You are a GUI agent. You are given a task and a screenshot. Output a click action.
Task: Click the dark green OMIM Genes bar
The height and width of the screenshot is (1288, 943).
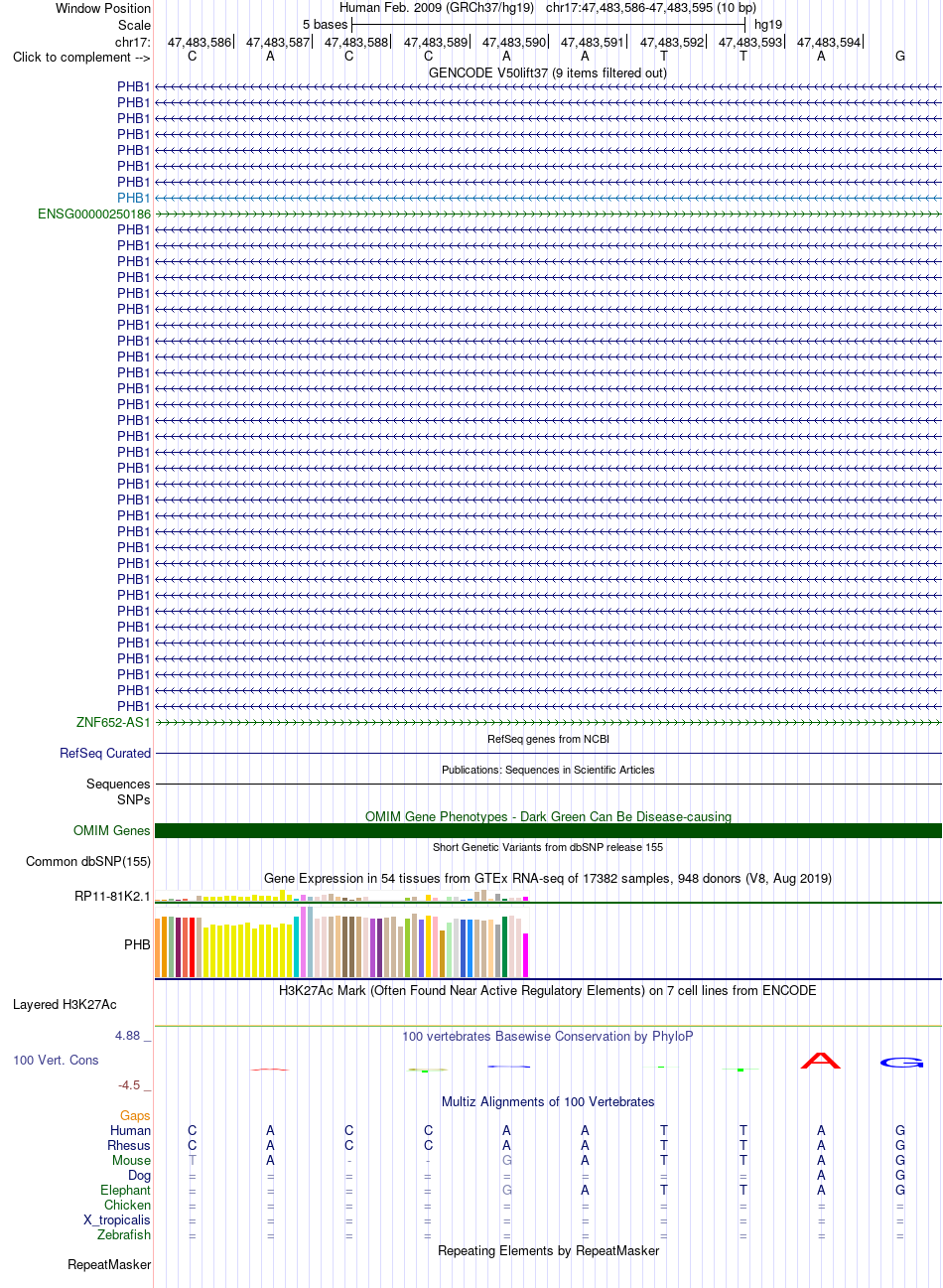point(548,830)
